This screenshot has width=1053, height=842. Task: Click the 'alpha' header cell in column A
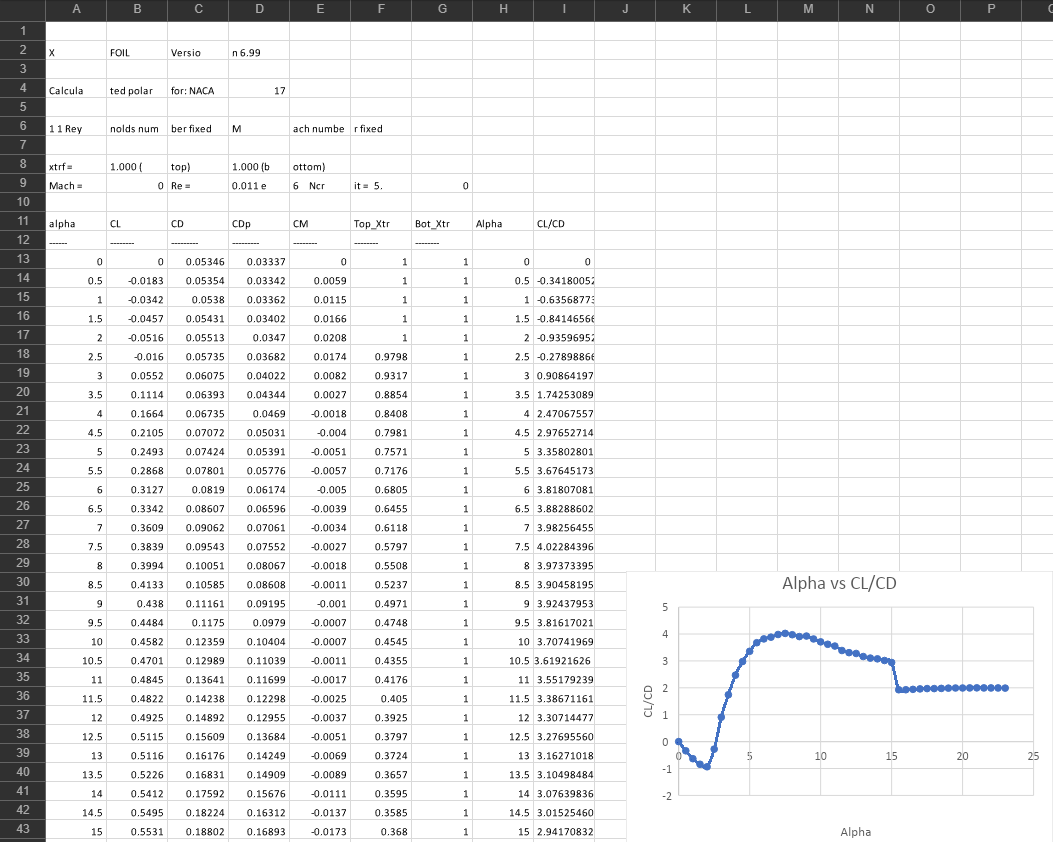click(x=76, y=223)
